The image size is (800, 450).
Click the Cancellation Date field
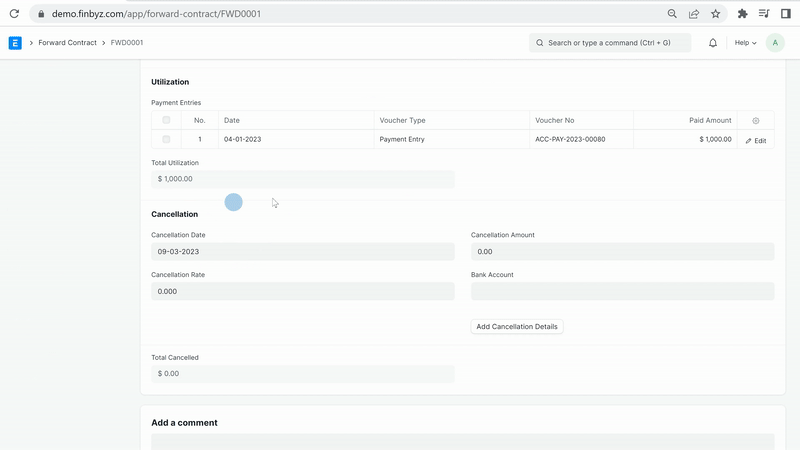(302, 252)
